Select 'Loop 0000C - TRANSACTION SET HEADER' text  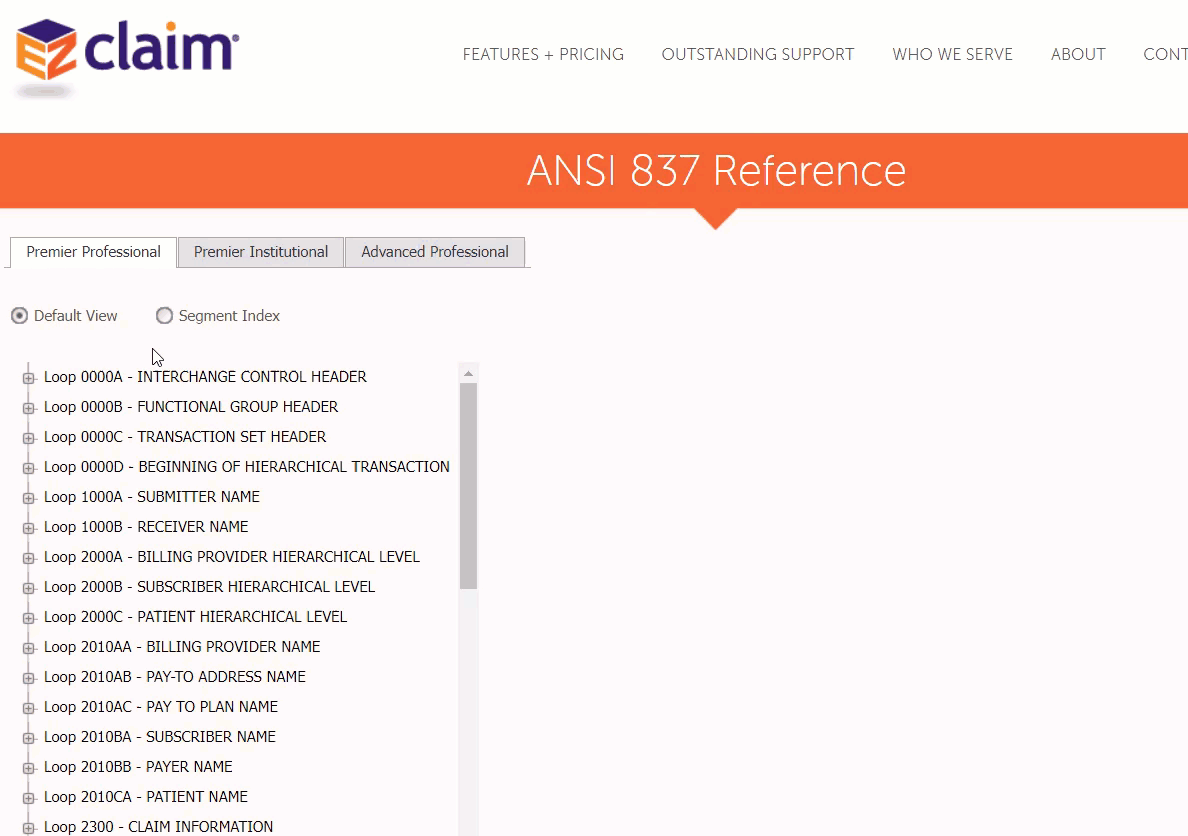coord(185,437)
